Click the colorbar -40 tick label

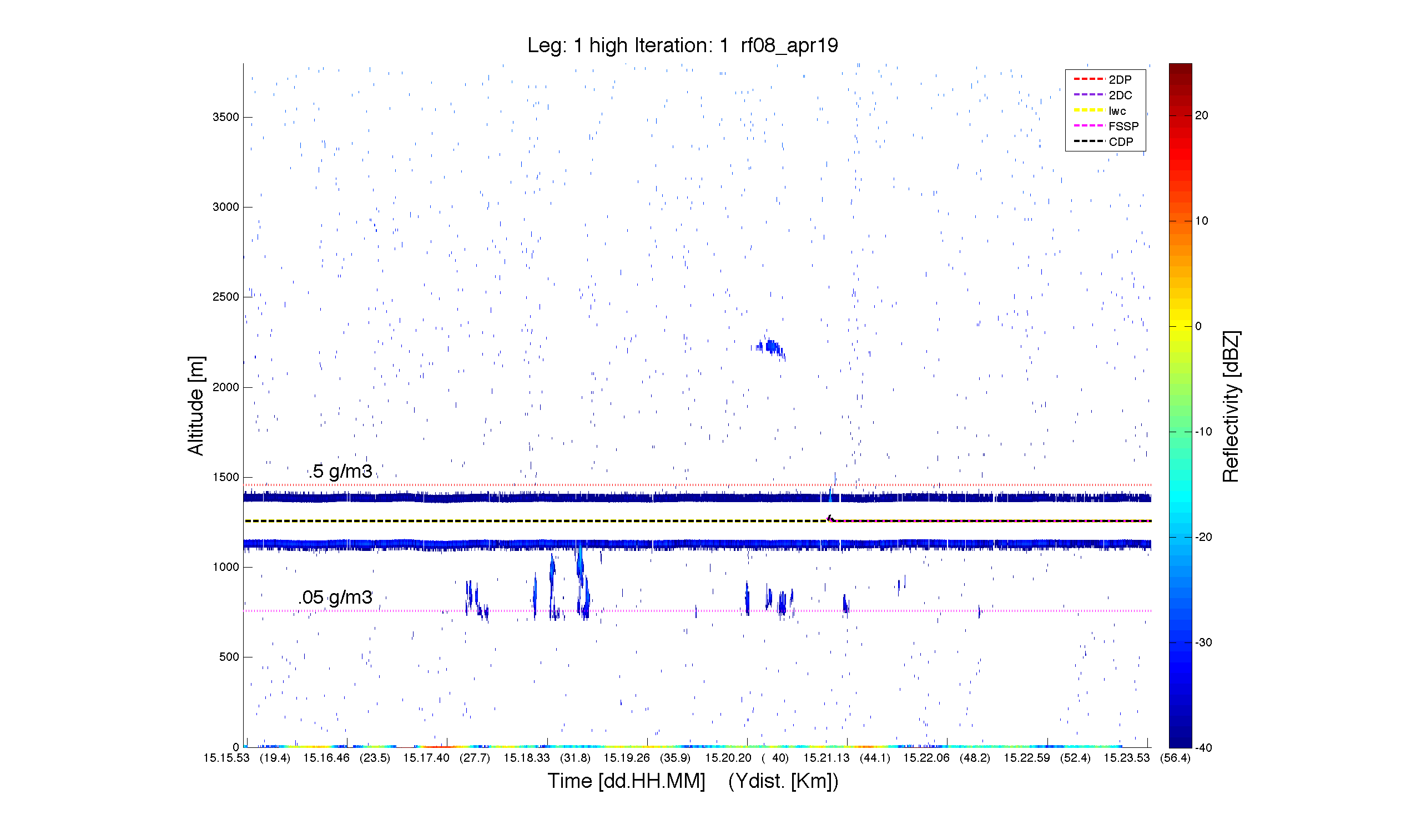1203,748
